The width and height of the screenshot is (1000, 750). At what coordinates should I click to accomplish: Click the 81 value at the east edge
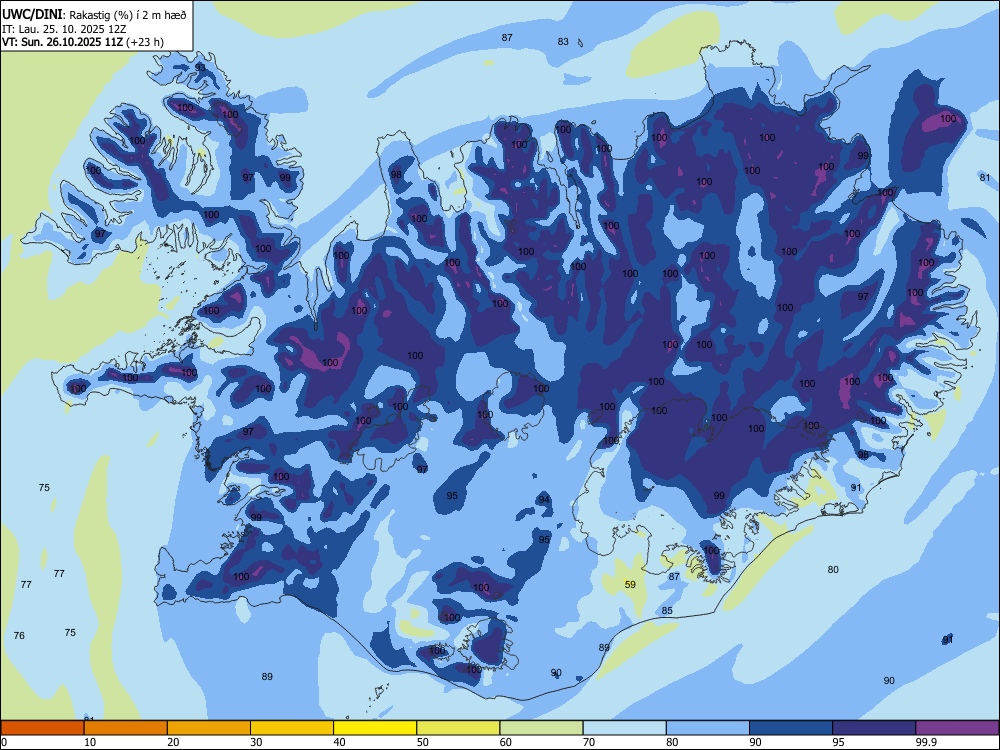tap(985, 177)
